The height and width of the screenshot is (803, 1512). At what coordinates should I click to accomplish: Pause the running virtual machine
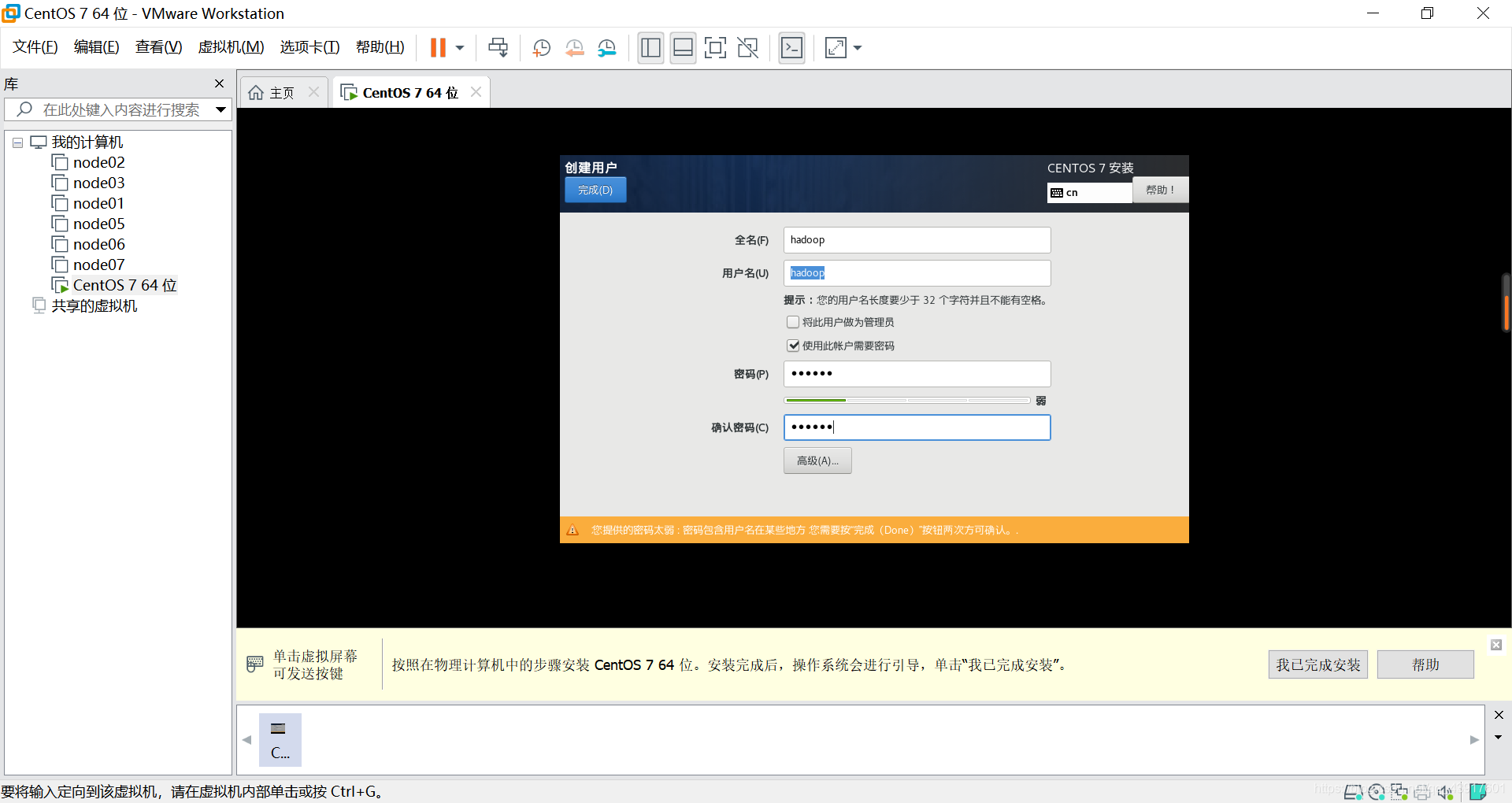pyautogui.click(x=438, y=48)
